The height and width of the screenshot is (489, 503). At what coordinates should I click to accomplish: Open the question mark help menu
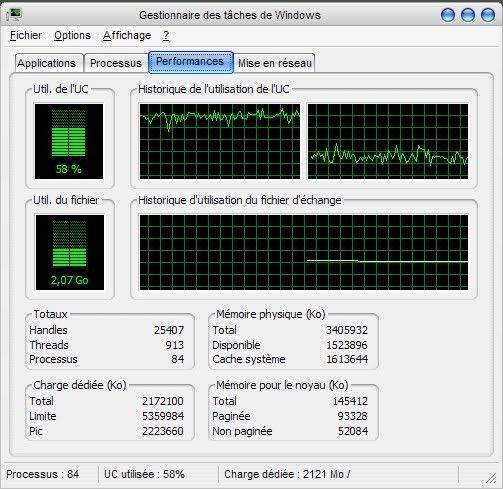[x=166, y=35]
